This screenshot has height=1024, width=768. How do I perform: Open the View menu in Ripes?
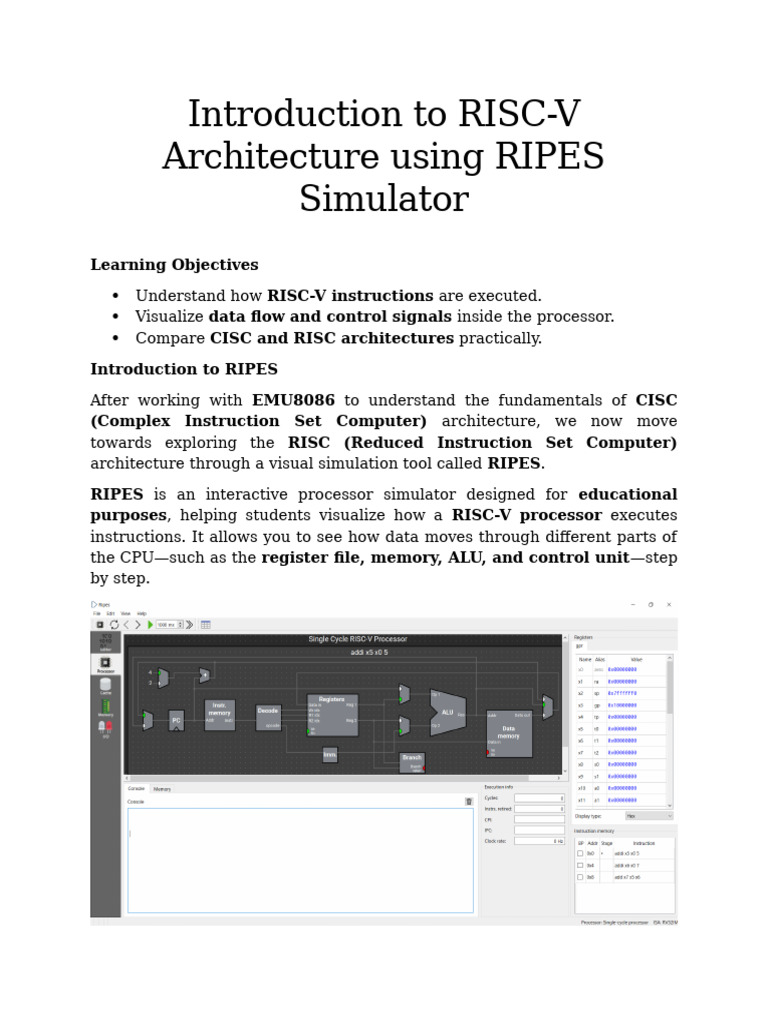point(125,614)
